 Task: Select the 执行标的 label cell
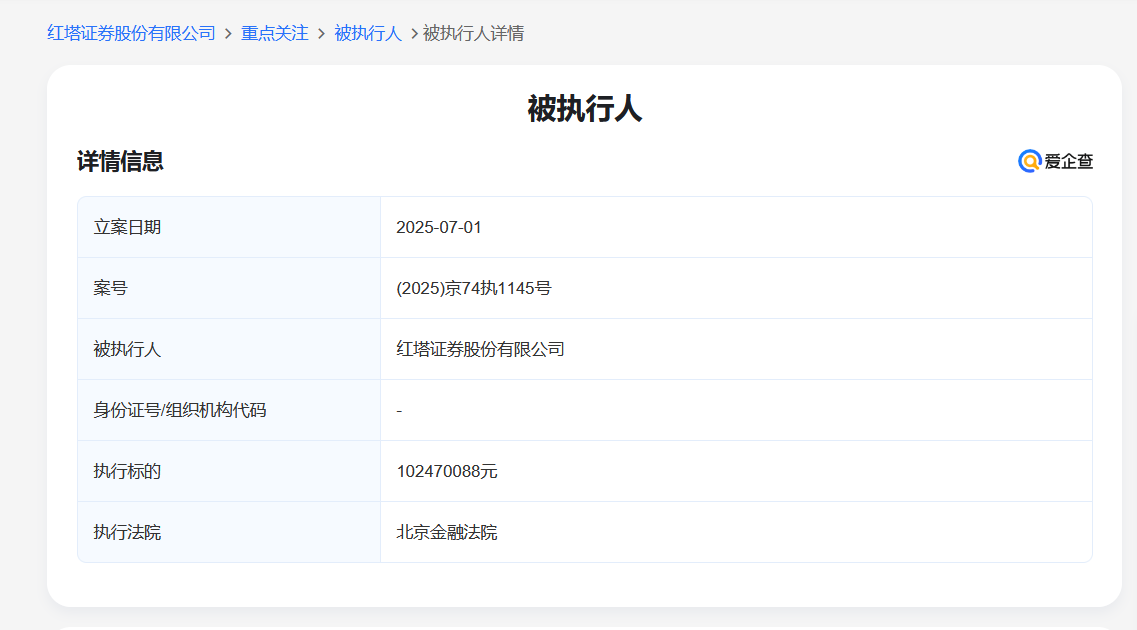(x=229, y=471)
